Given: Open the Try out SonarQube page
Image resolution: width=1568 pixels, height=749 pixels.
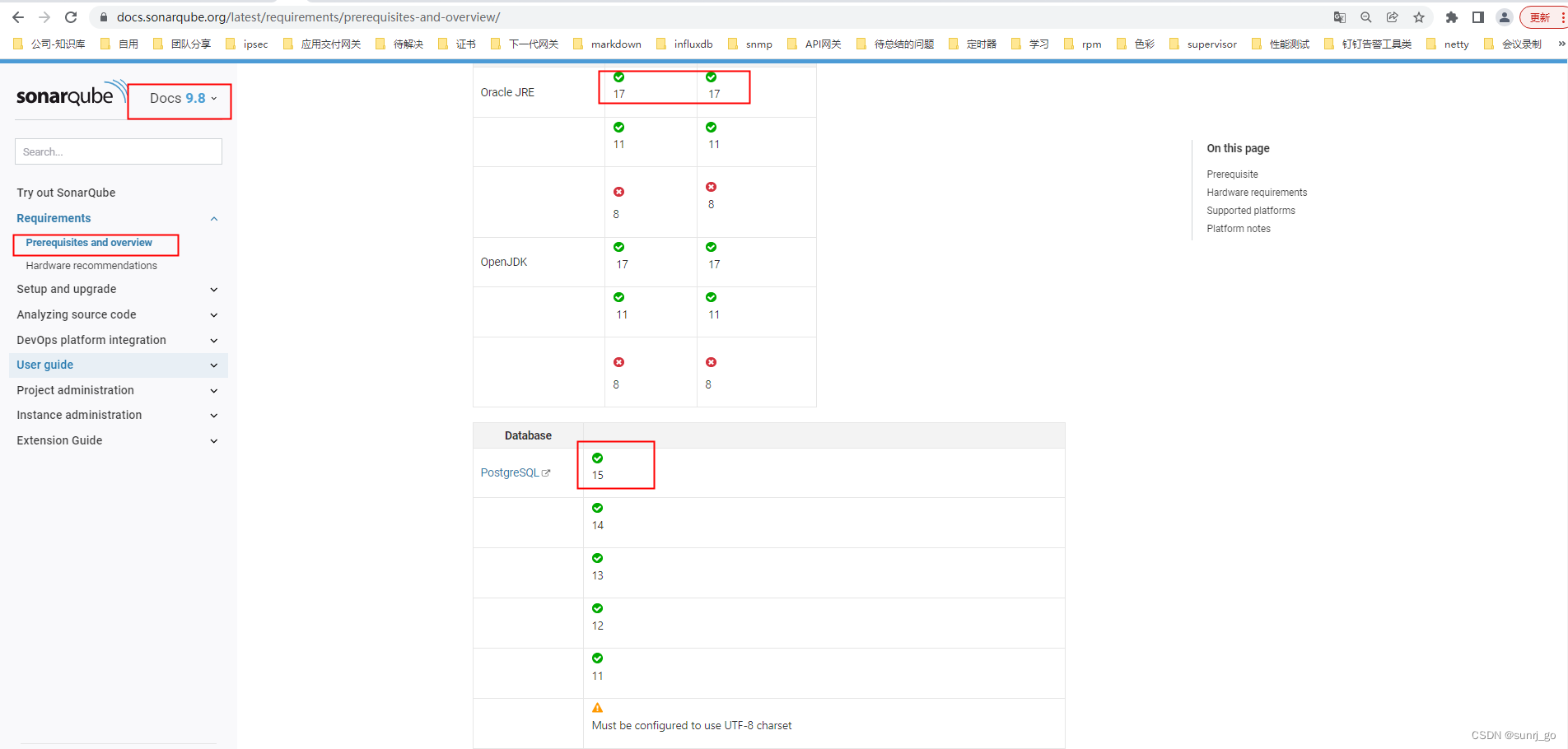Looking at the screenshot, I should pyautogui.click(x=66, y=193).
